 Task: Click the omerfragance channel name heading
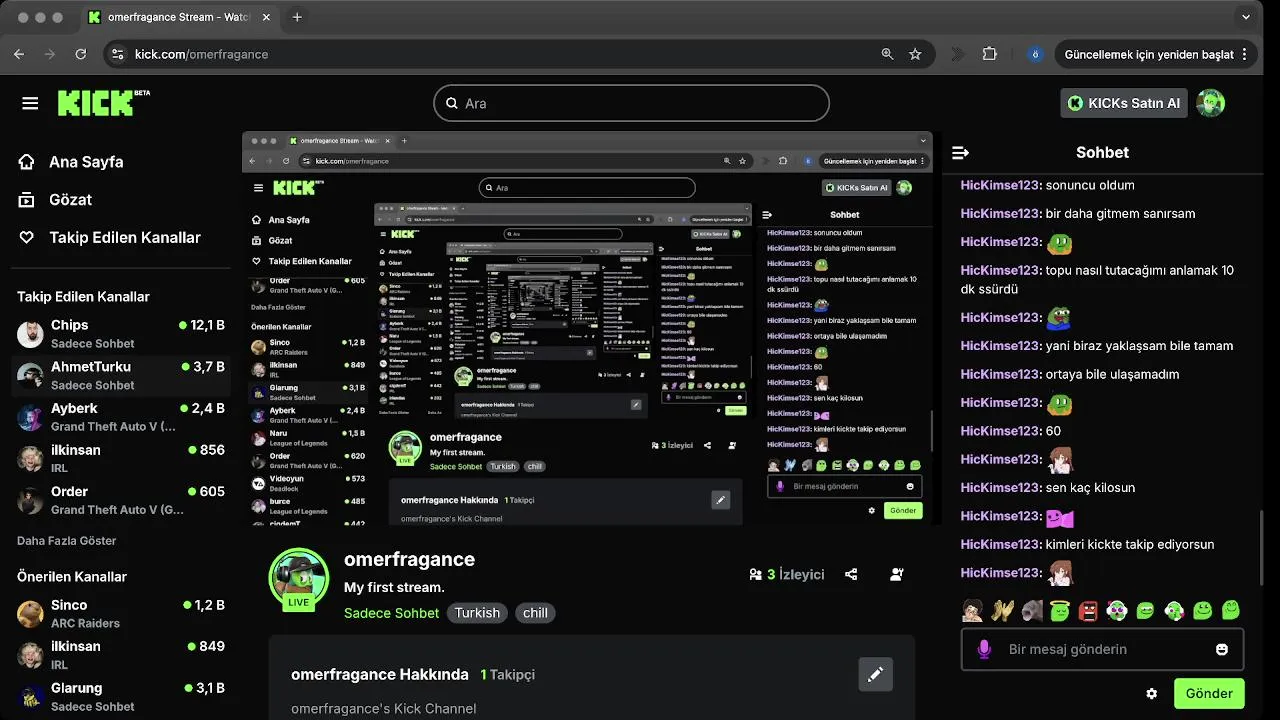[x=409, y=559]
